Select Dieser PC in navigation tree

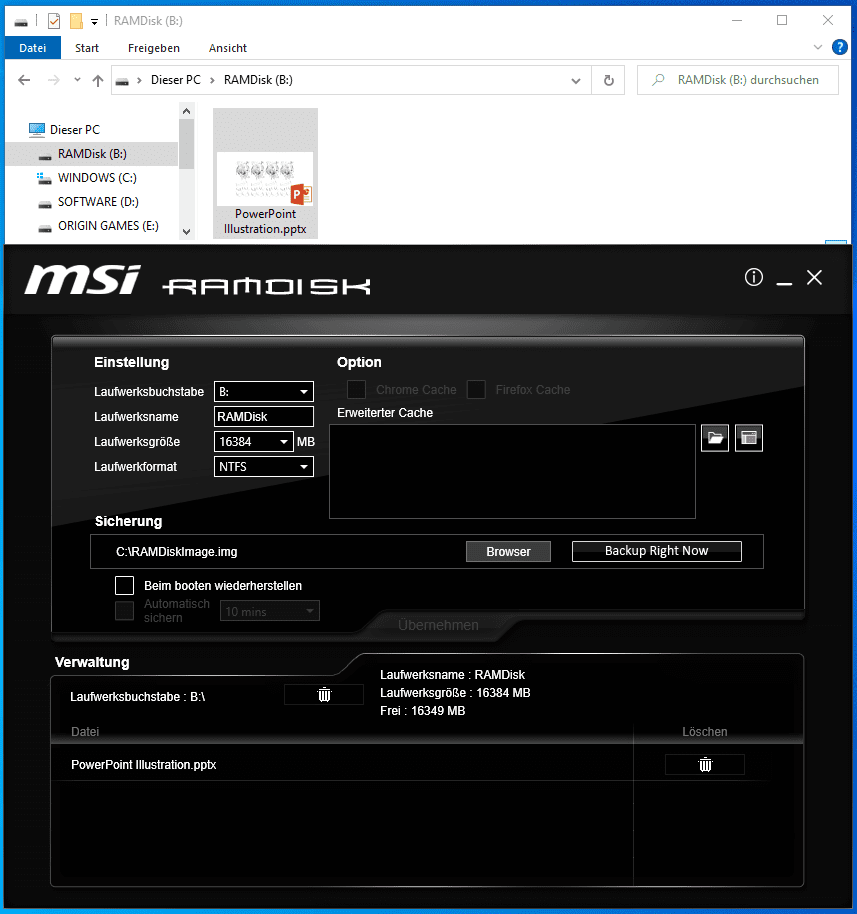(x=75, y=129)
